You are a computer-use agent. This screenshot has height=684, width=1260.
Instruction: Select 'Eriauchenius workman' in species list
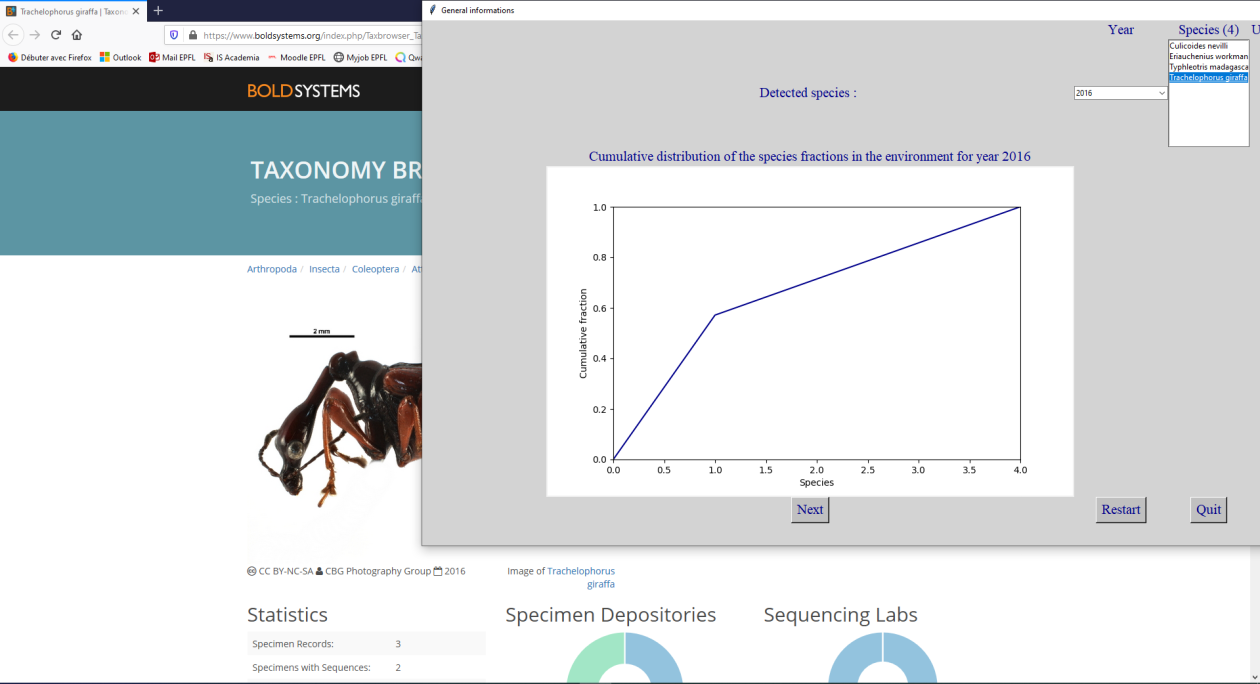[1208, 57]
